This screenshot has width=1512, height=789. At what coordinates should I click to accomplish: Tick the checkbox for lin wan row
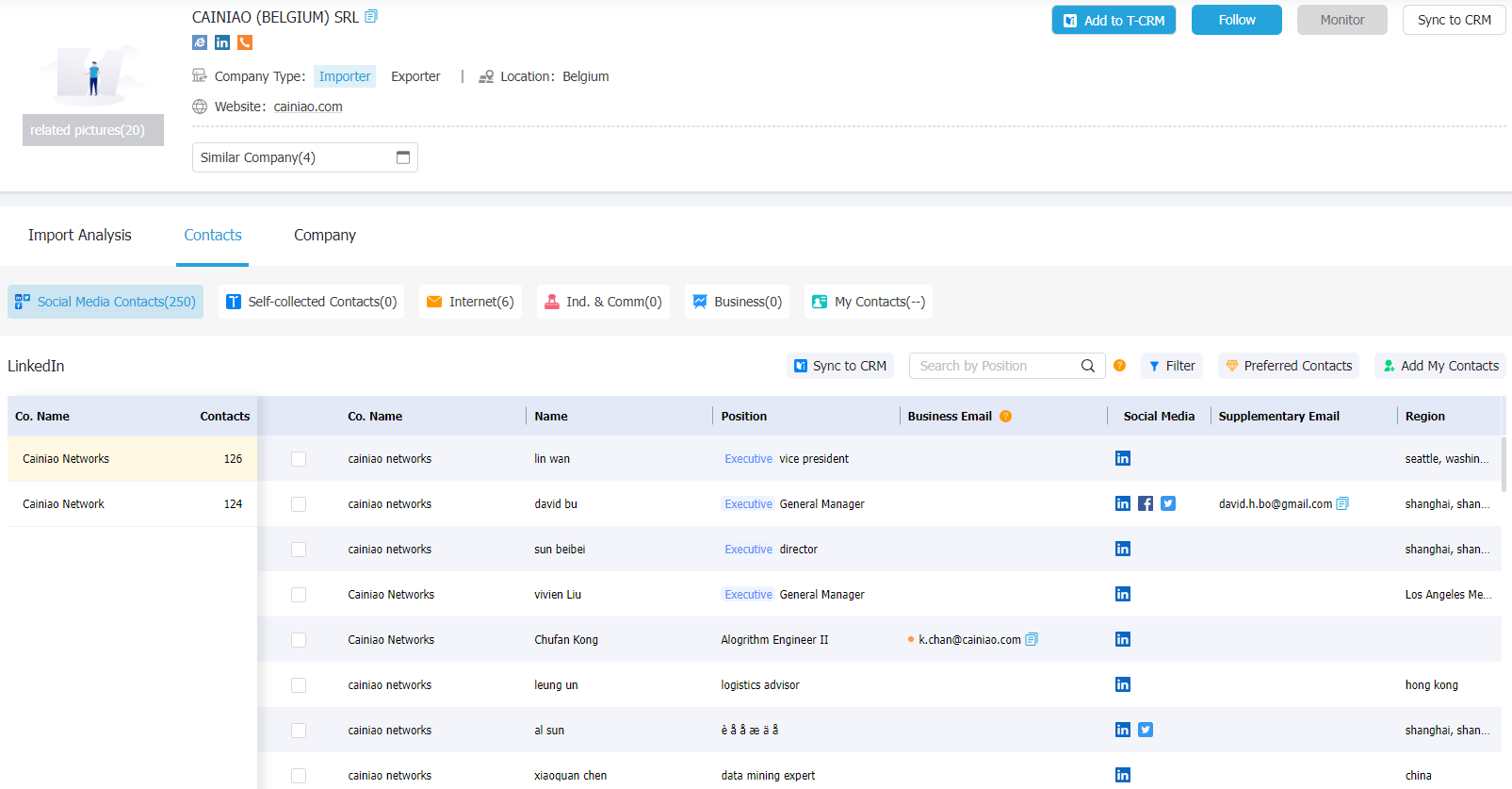pyautogui.click(x=299, y=459)
